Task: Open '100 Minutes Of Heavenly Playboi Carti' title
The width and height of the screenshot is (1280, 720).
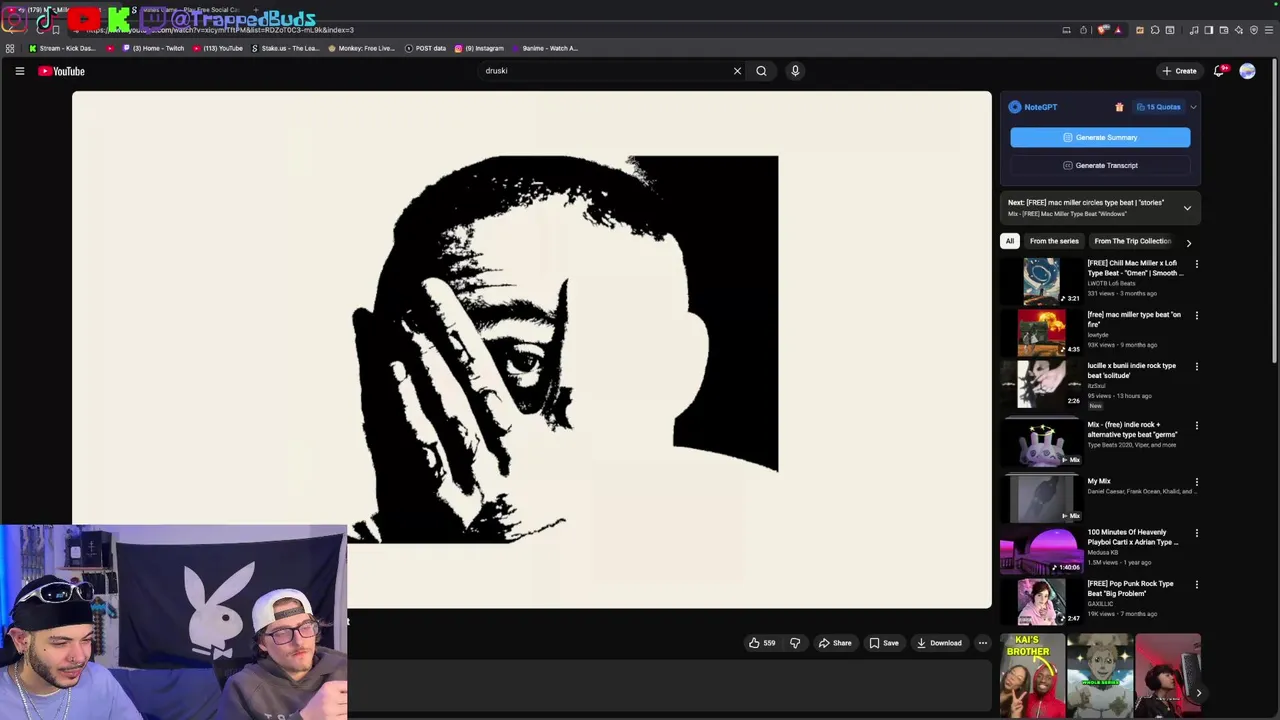Action: 1133,537
